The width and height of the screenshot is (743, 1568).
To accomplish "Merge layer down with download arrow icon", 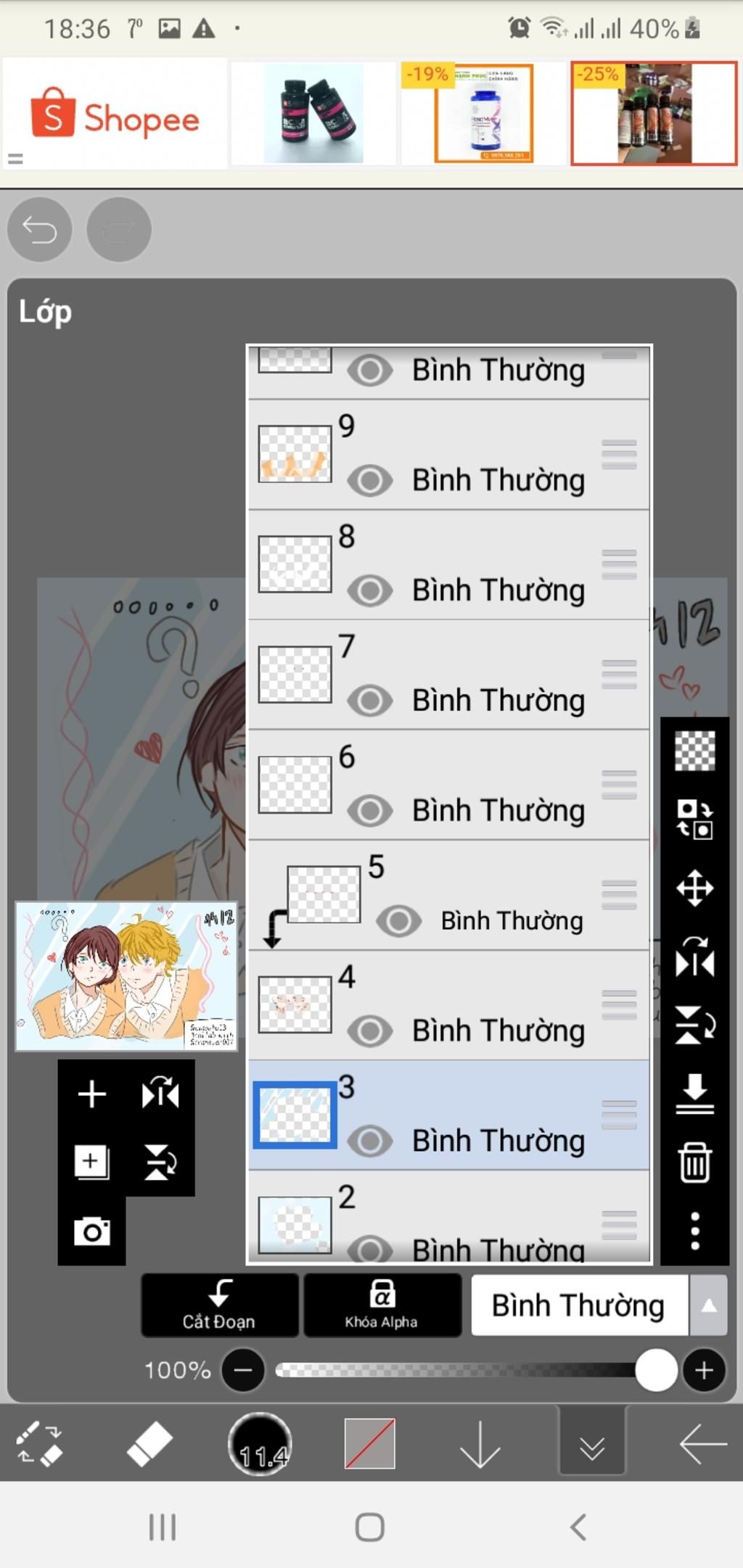I will [x=694, y=1094].
